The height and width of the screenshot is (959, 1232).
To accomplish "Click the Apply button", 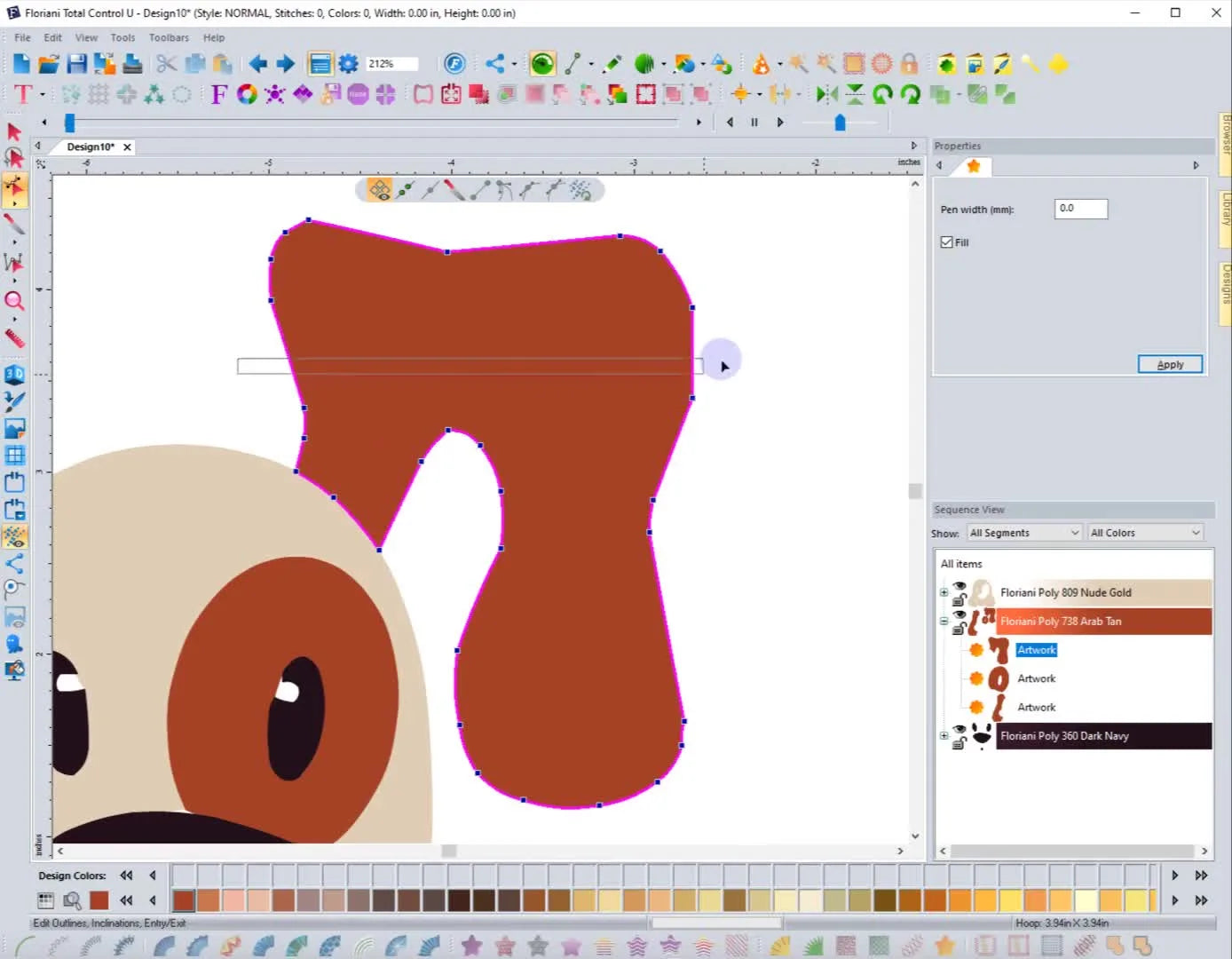I will pyautogui.click(x=1170, y=364).
